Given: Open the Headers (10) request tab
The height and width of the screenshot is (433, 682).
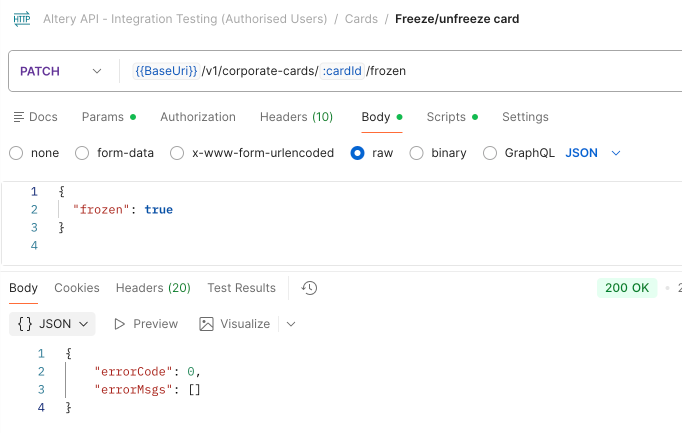Looking at the screenshot, I should [x=296, y=117].
